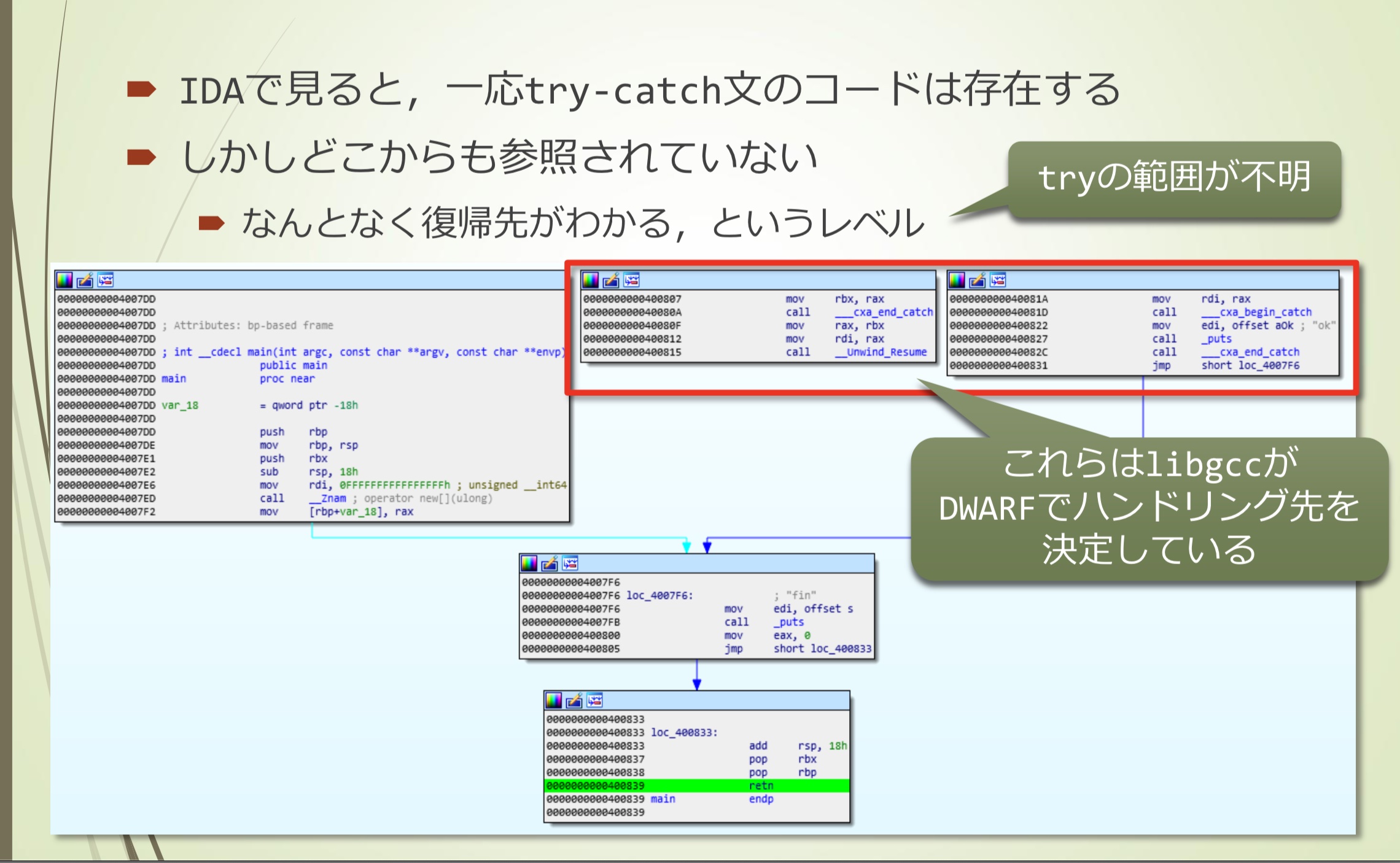
Task: Click the color palette icon on the main function node
Action: pyautogui.click(x=64, y=281)
